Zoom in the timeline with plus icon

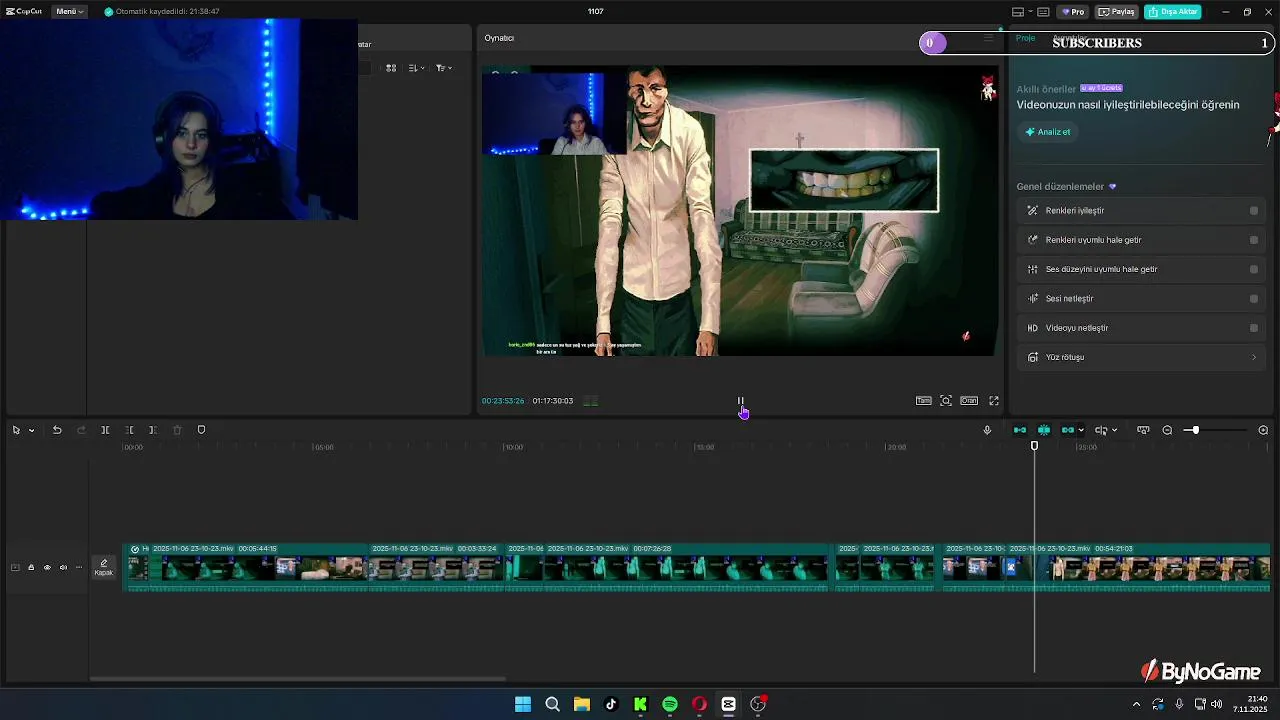1263,430
